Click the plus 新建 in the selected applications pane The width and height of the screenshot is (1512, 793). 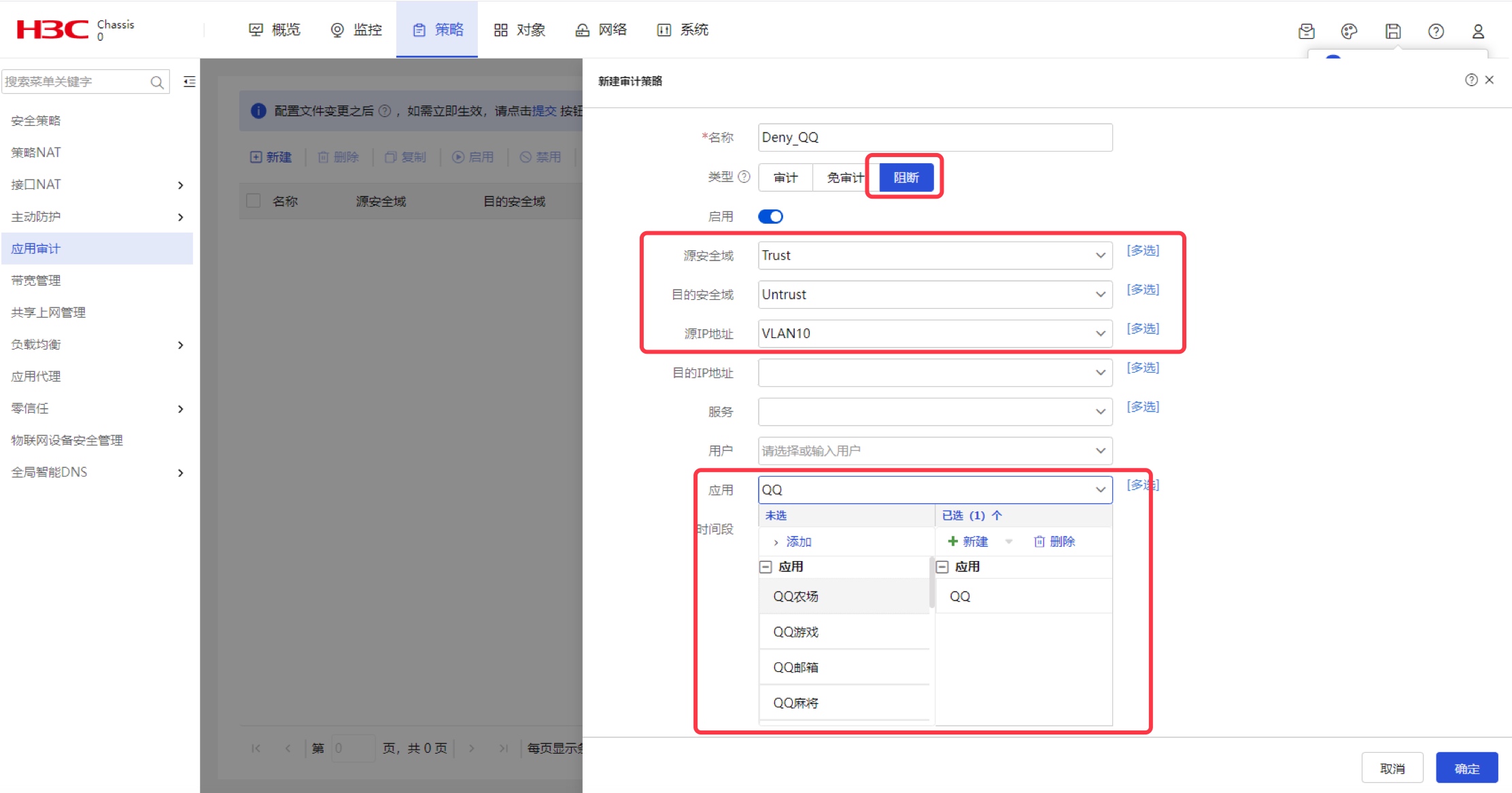[967, 541]
